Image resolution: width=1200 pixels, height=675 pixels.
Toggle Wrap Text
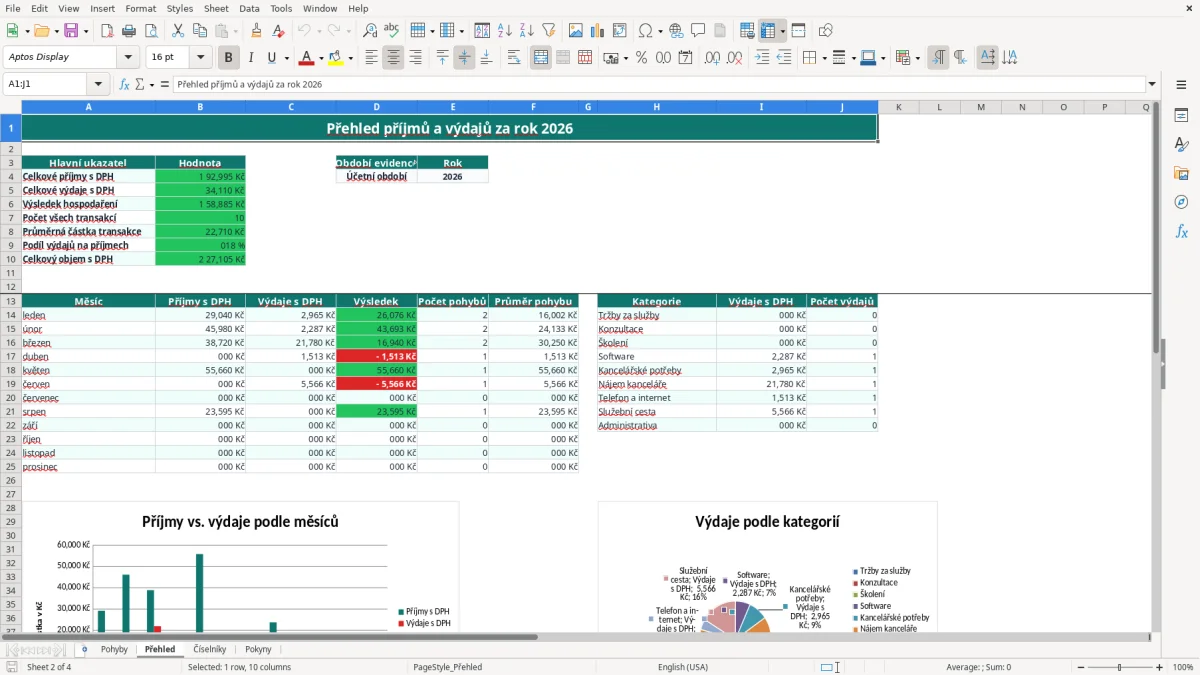click(514, 58)
